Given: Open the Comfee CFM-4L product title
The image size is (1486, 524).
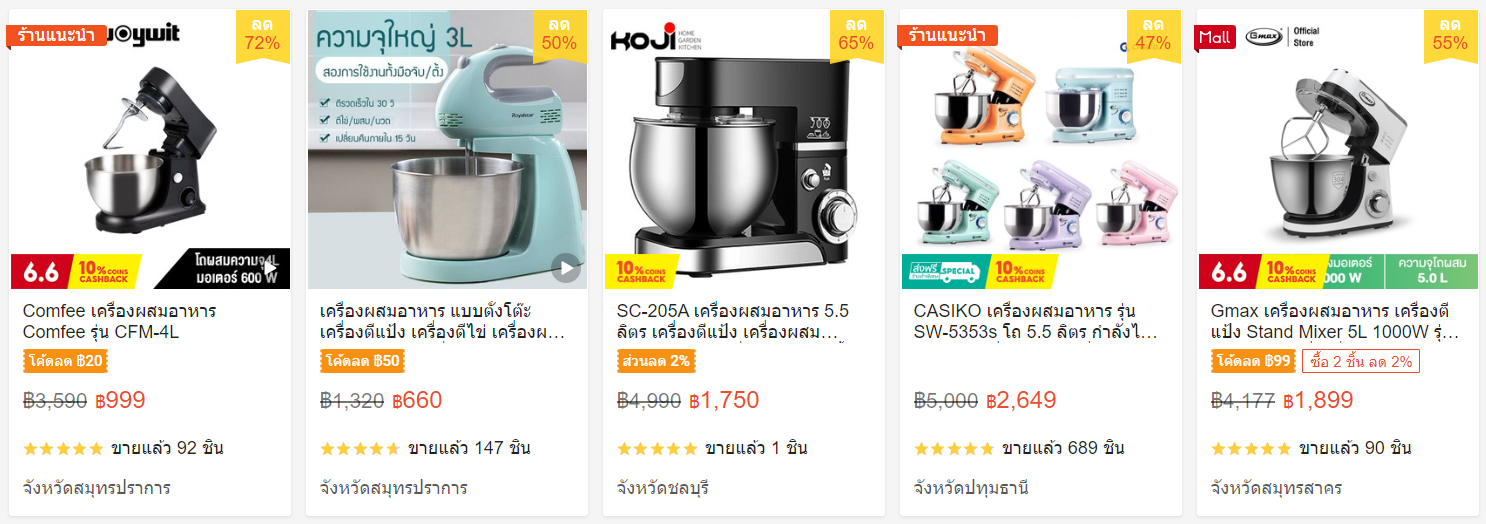Looking at the screenshot, I should (120, 321).
